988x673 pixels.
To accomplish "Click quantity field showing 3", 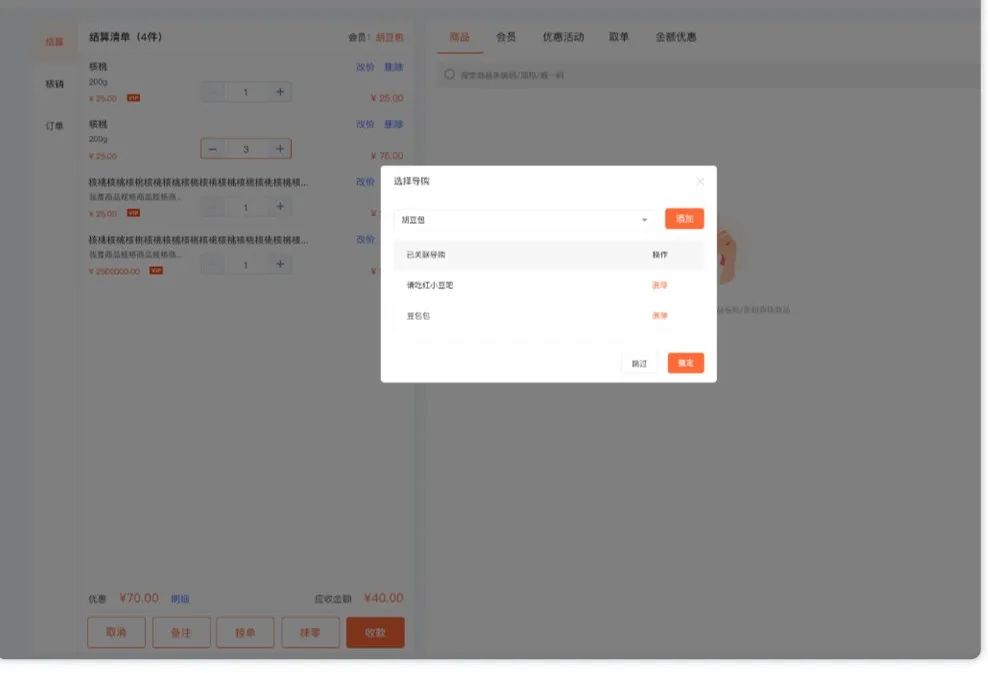I will pyautogui.click(x=246, y=149).
